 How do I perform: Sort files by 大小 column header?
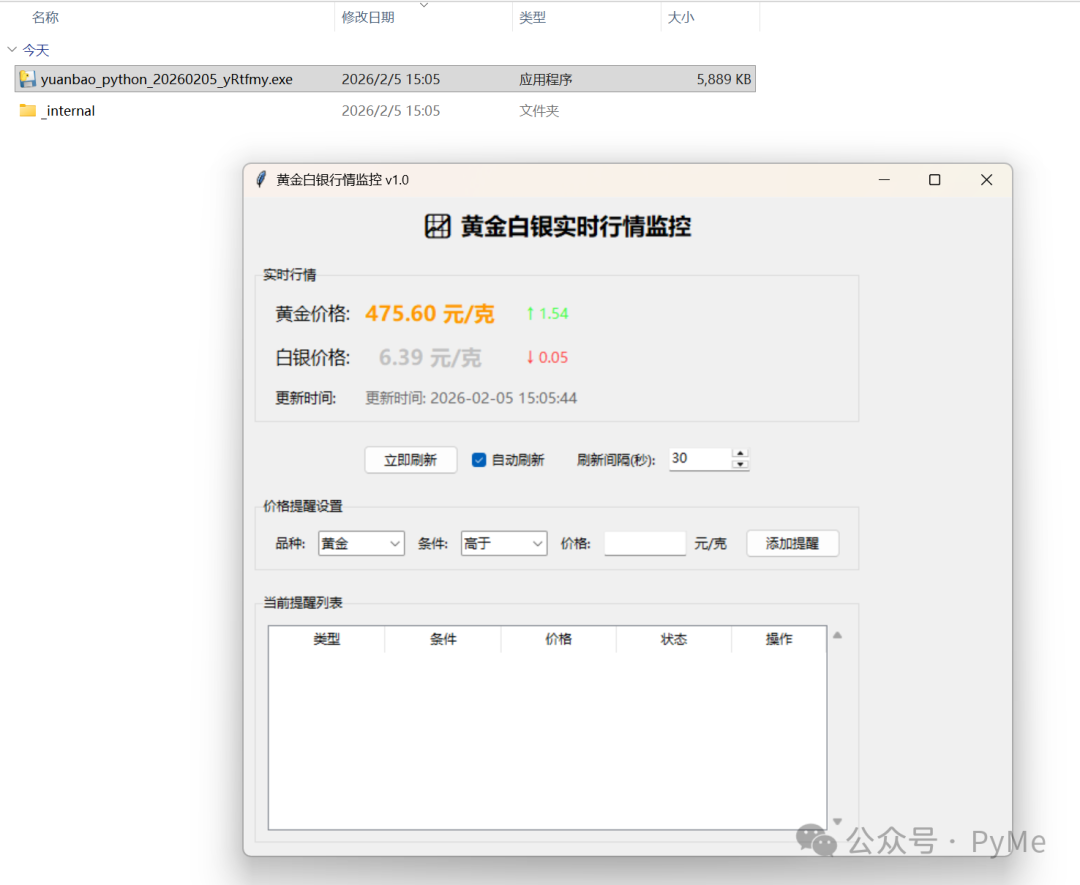click(681, 17)
